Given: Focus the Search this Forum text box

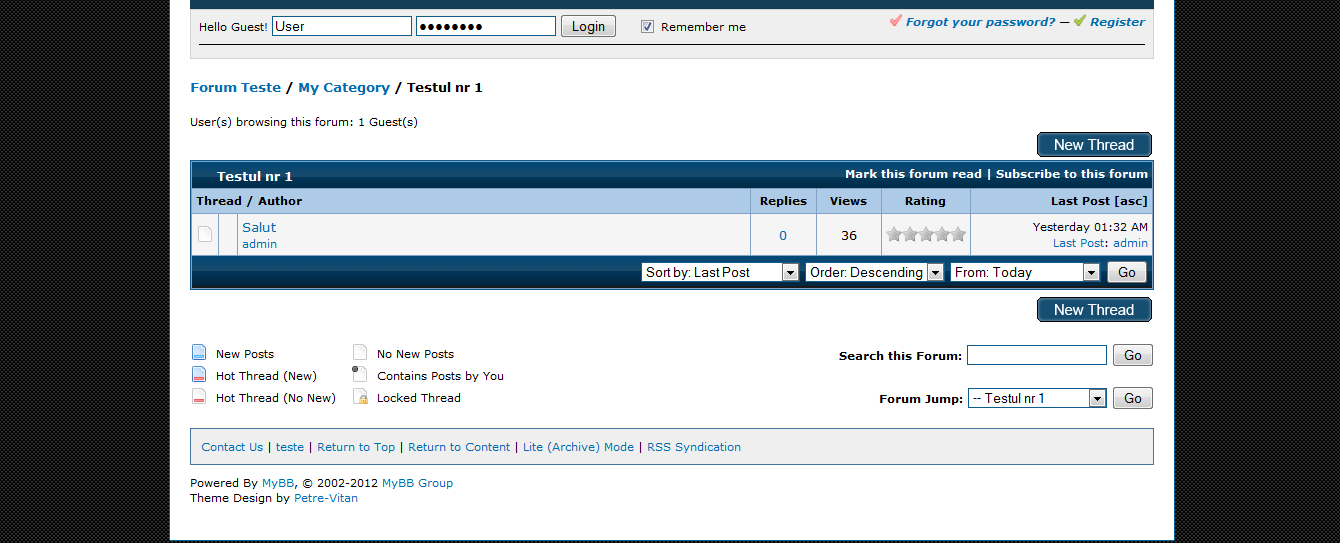Looking at the screenshot, I should (1037, 355).
